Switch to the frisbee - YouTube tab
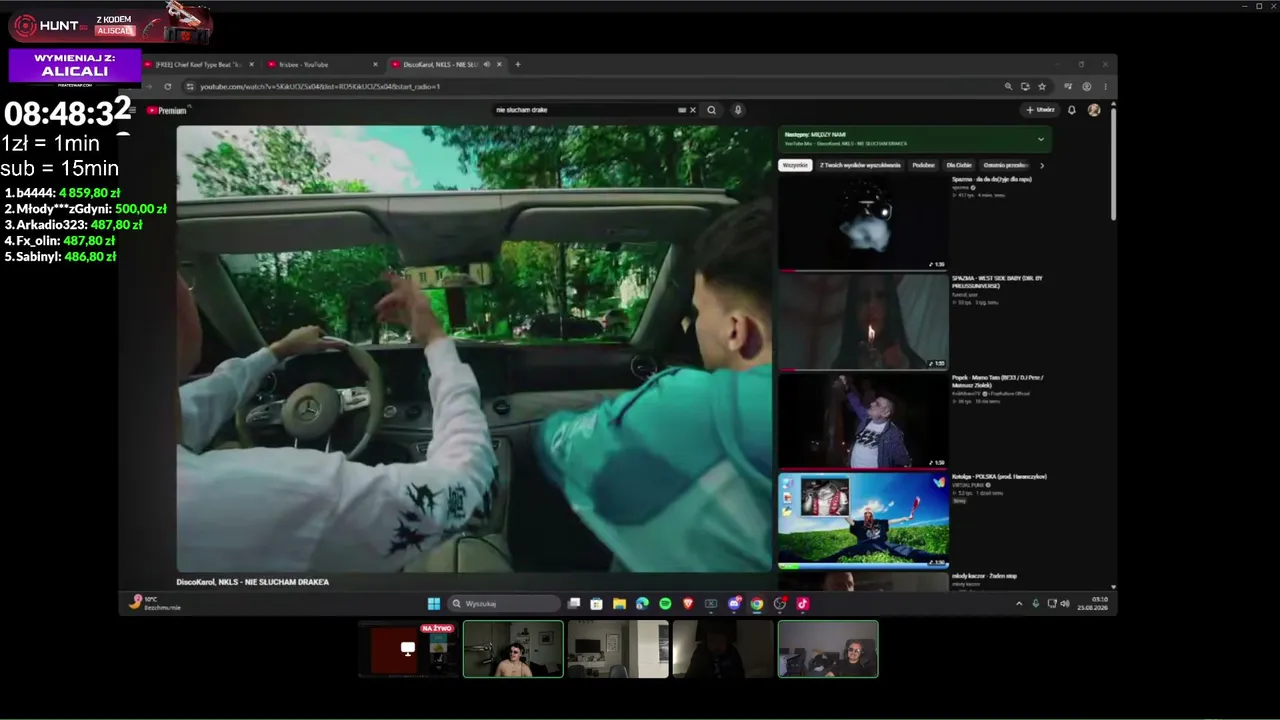Image resolution: width=1280 pixels, height=720 pixels. (322, 64)
